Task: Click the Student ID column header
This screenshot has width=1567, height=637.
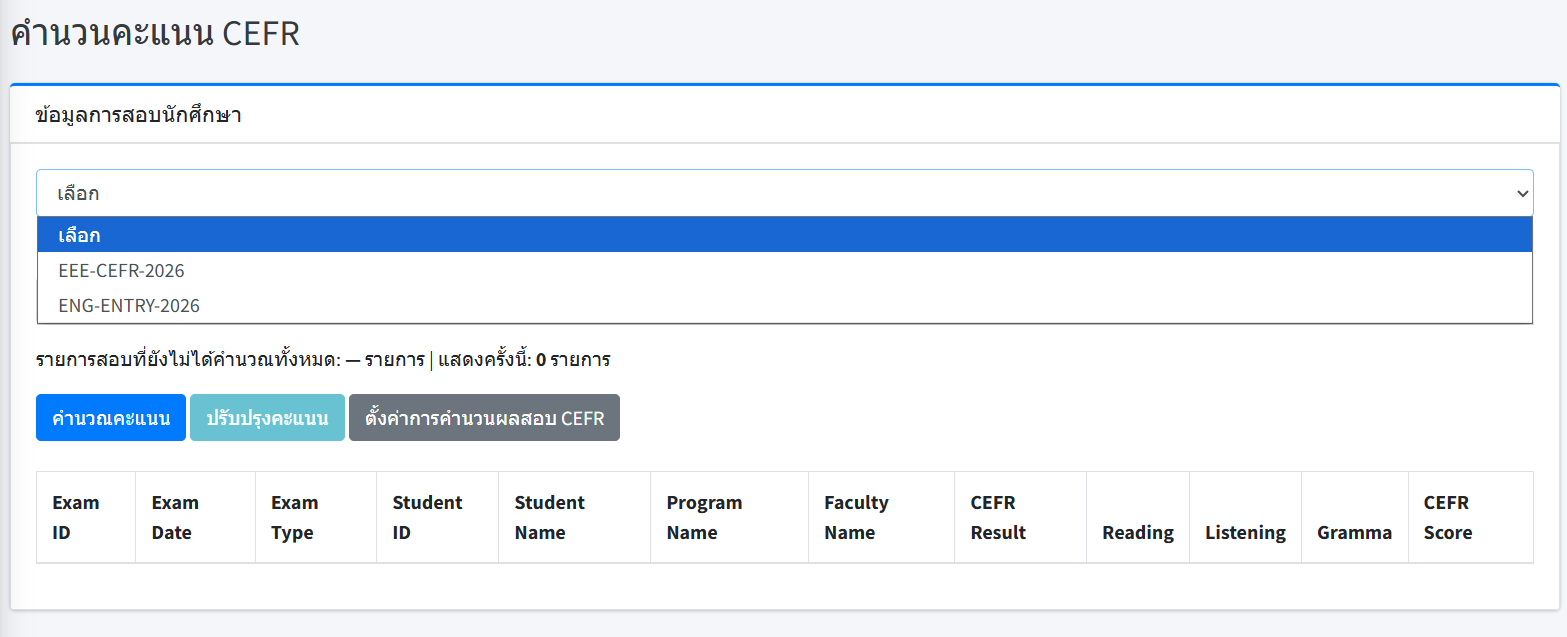Action: tap(437, 517)
